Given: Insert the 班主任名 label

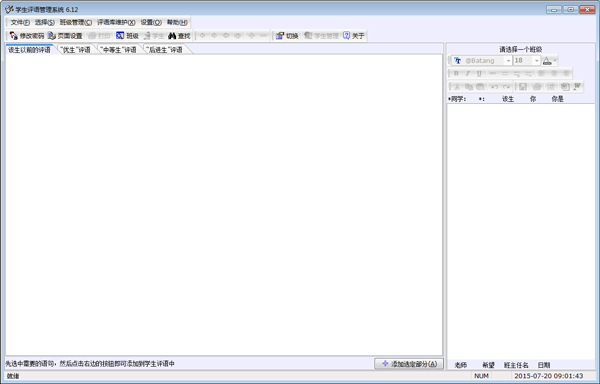Looking at the screenshot, I should pos(516,365).
